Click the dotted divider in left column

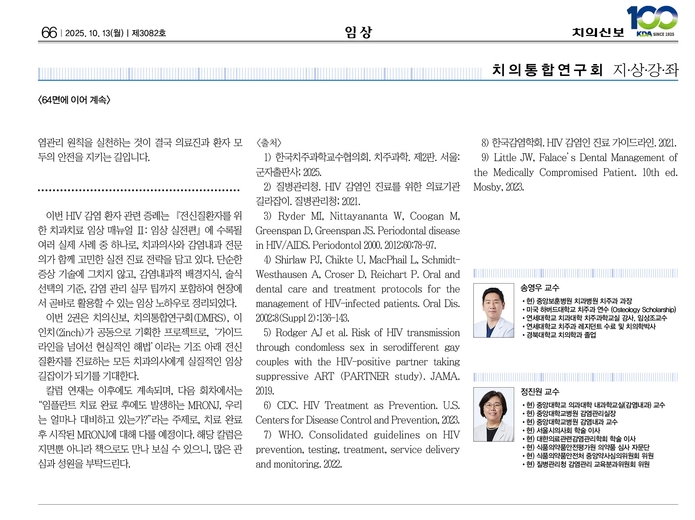pos(140,189)
